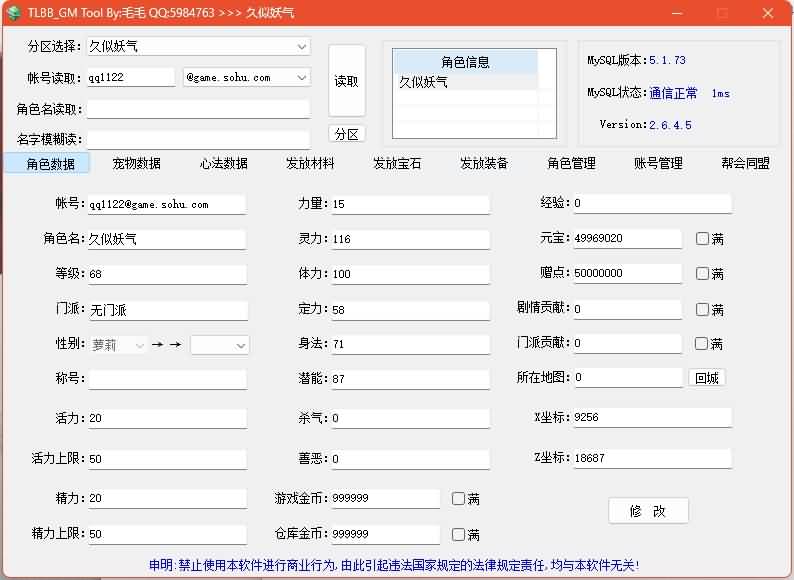This screenshot has width=794, height=580.
Task: Click the 申明 disclaimer text at bottom
Action: (394, 565)
